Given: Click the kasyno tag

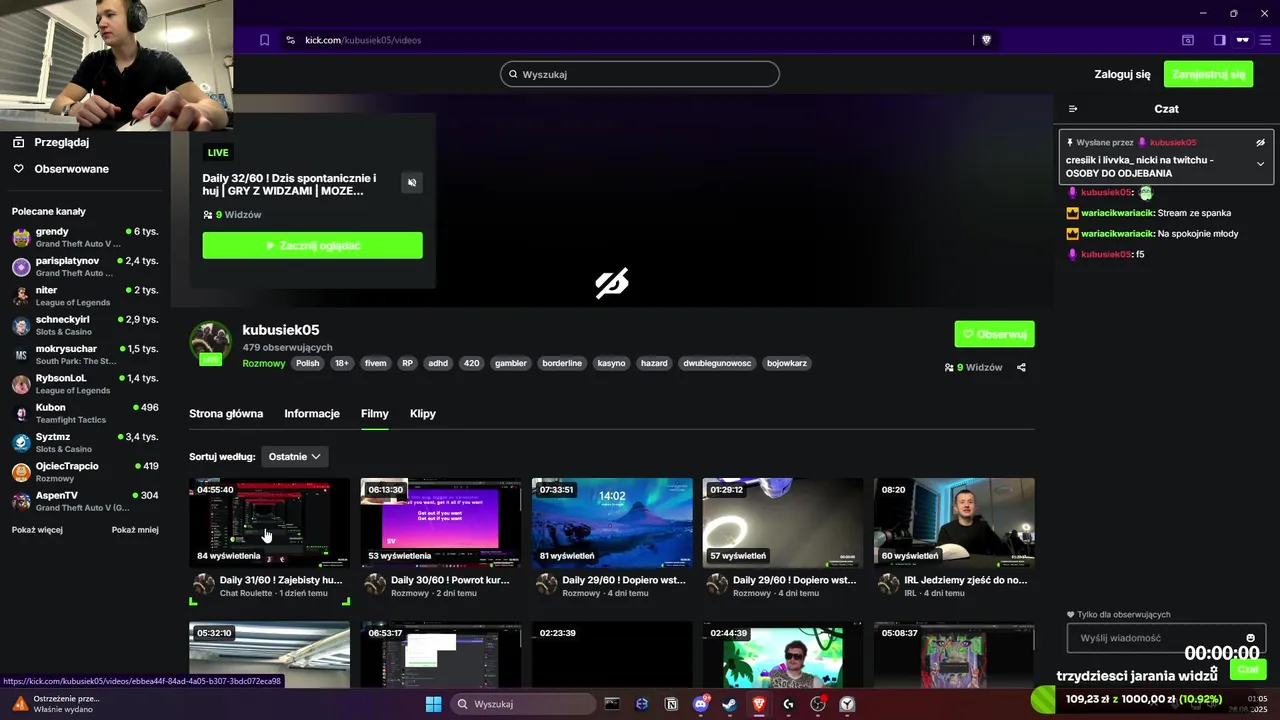Looking at the screenshot, I should (611, 363).
